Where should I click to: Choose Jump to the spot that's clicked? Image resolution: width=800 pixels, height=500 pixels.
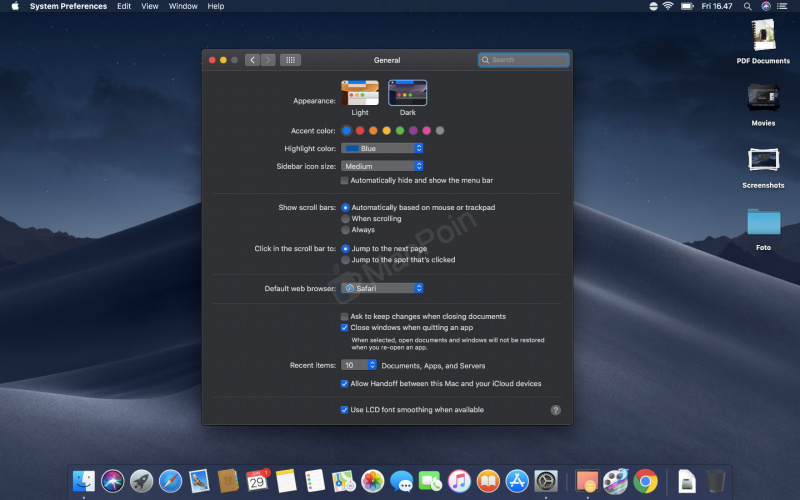point(345,260)
